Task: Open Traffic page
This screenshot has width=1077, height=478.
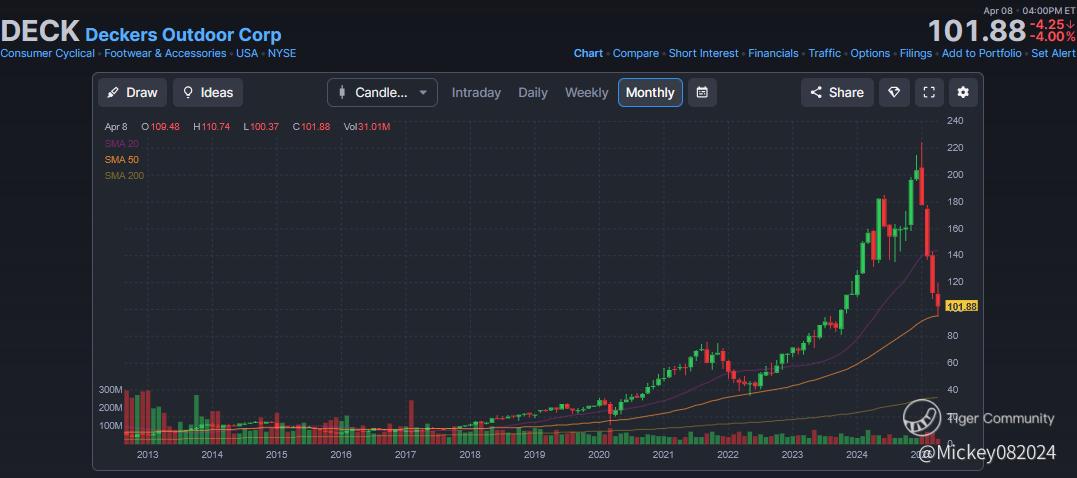Action: (824, 53)
